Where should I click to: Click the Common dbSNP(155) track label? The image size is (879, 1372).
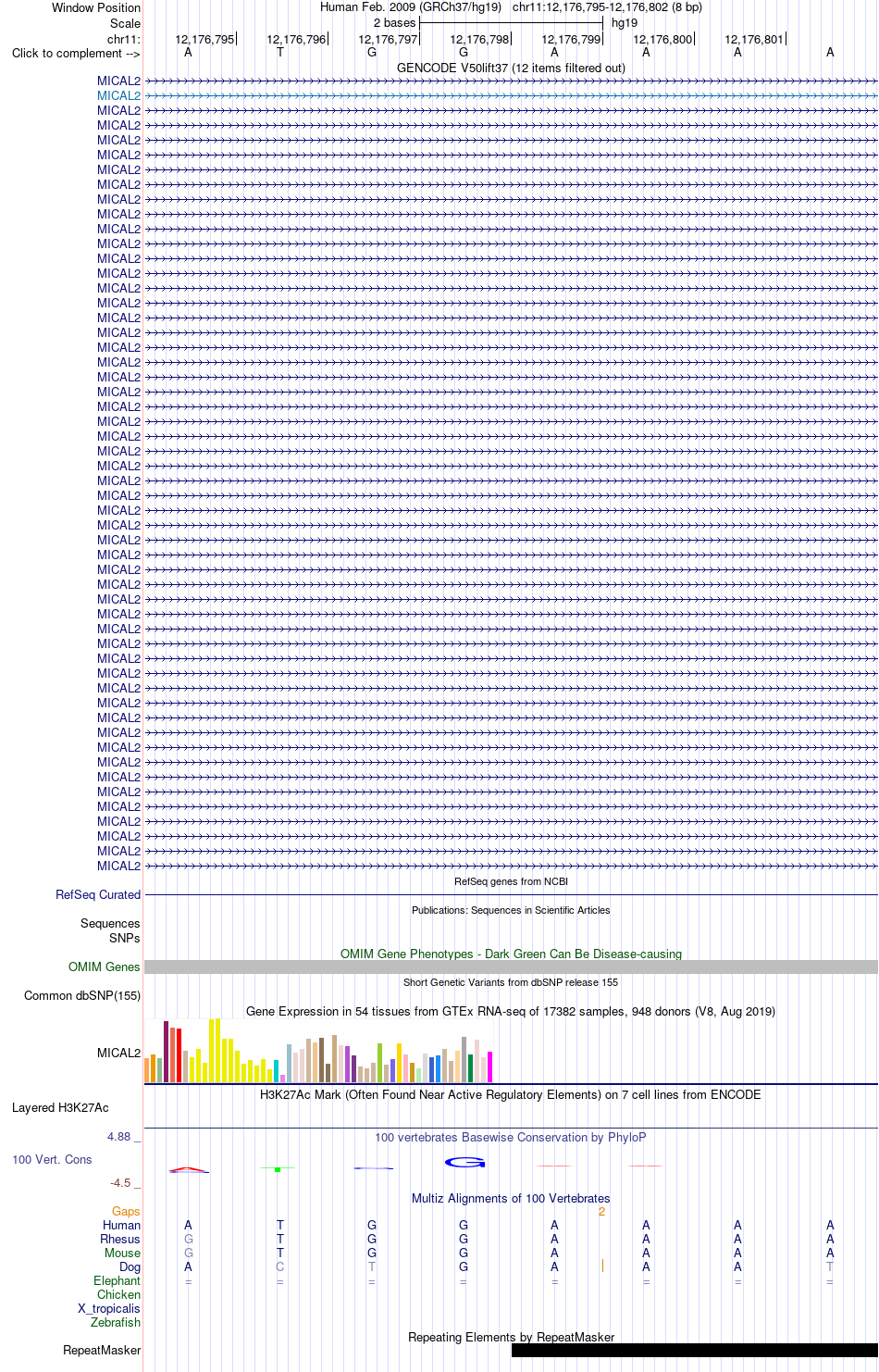82,995
